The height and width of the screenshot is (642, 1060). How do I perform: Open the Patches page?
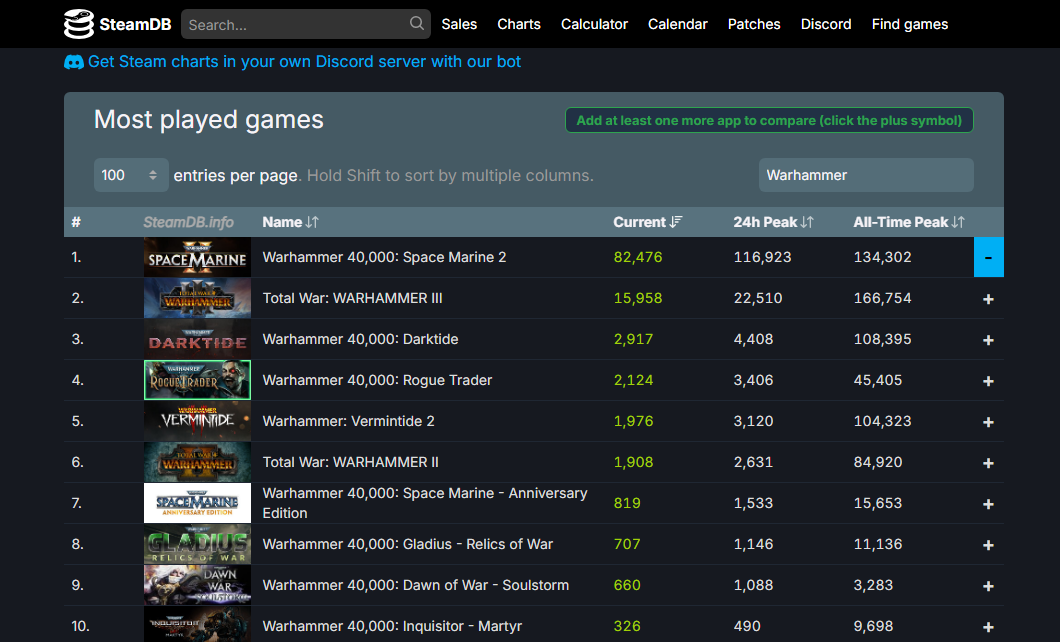pos(754,24)
